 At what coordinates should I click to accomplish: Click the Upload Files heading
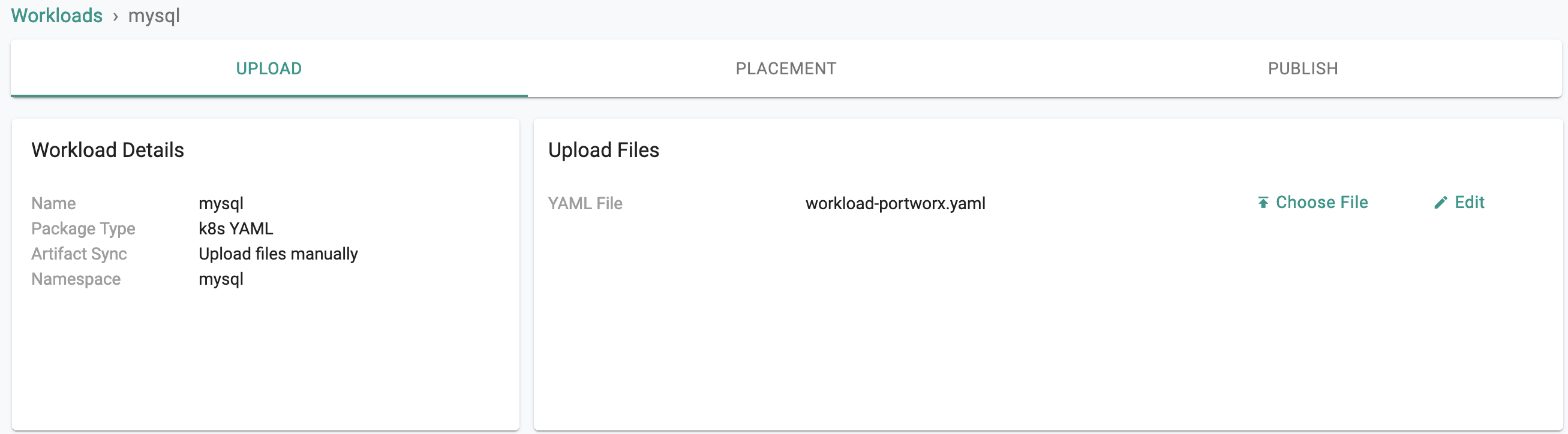pos(603,150)
